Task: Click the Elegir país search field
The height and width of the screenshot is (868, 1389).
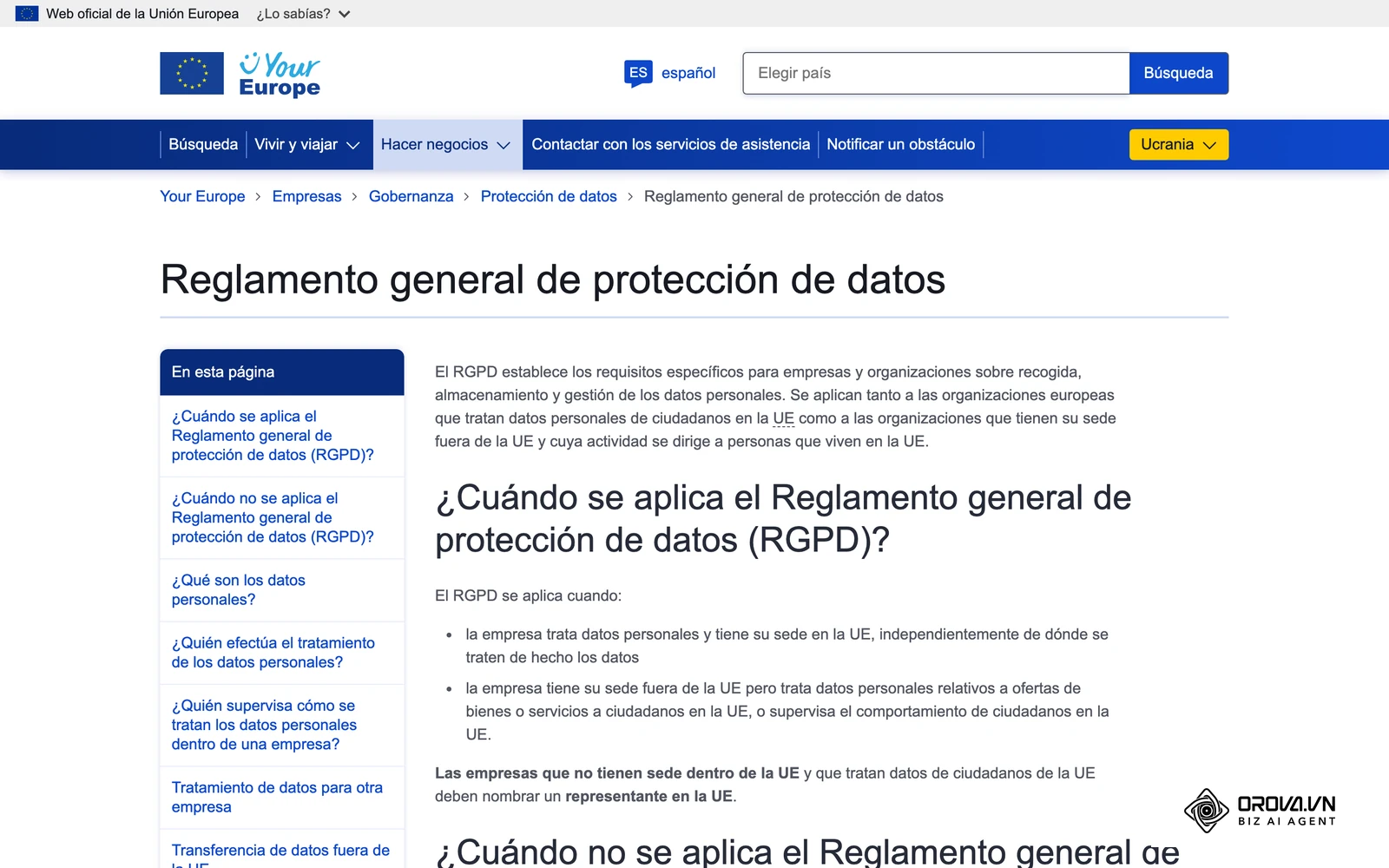Action: (936, 73)
